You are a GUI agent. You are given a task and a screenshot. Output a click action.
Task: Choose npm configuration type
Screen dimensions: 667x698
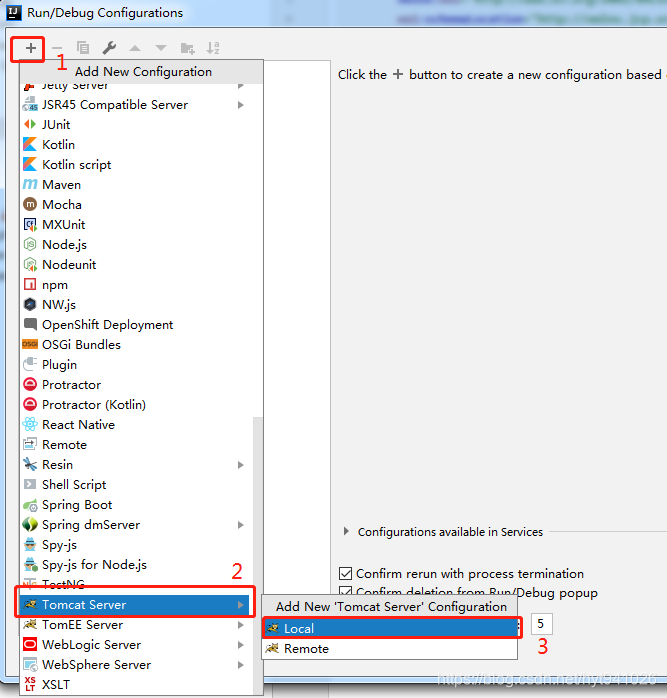click(x=141, y=285)
